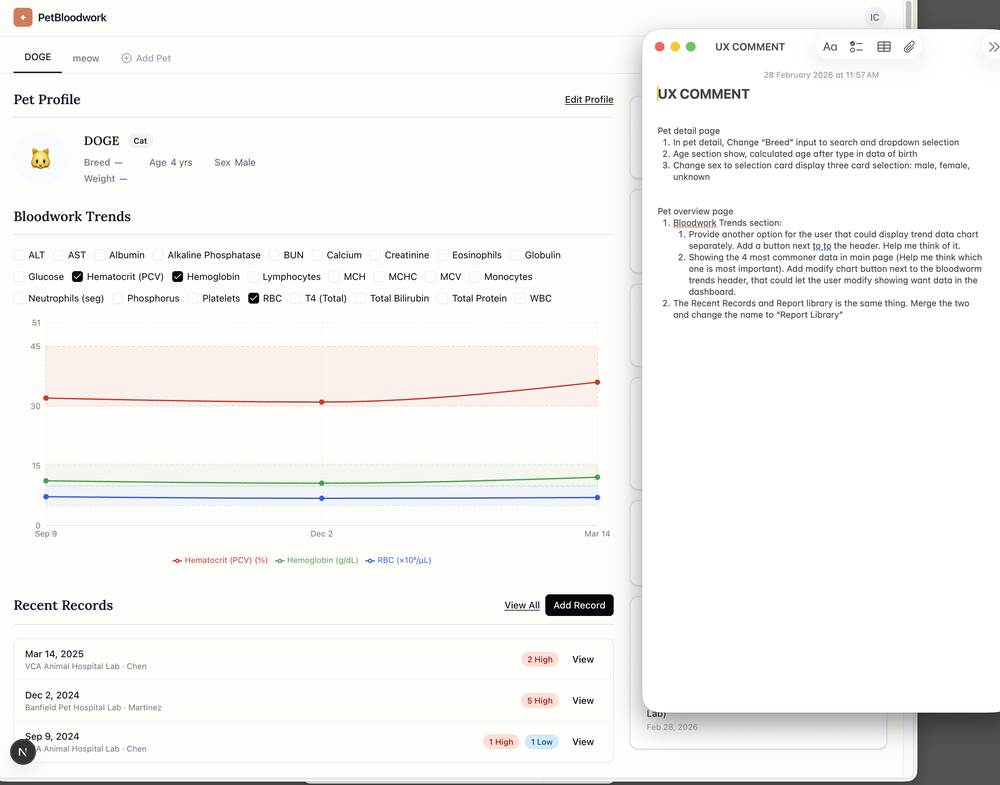Viewport: 1000px width, 785px height.
Task: Click the Notes timestamp 28 February 2026
Action: pyautogui.click(x=821, y=75)
